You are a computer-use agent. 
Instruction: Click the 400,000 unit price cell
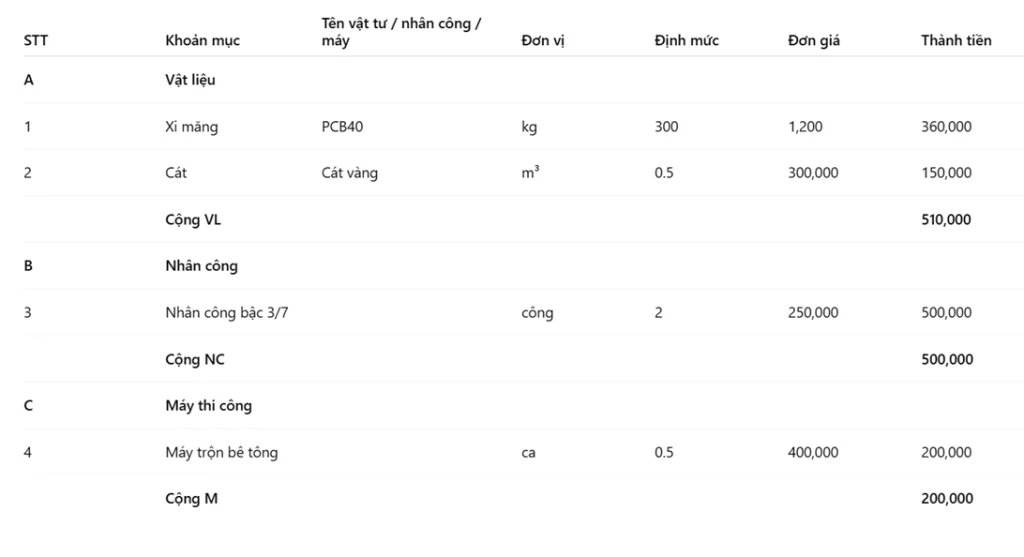813,453
